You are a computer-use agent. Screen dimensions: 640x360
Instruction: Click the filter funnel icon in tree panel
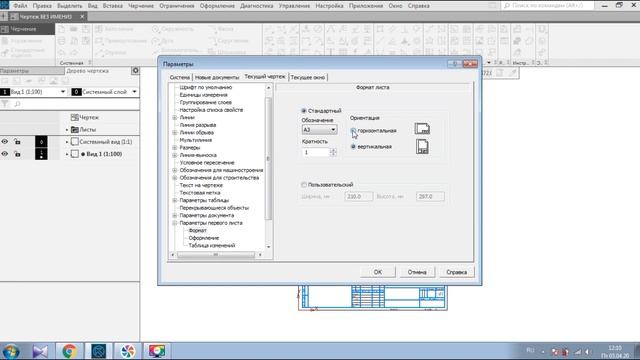click(x=5, y=104)
